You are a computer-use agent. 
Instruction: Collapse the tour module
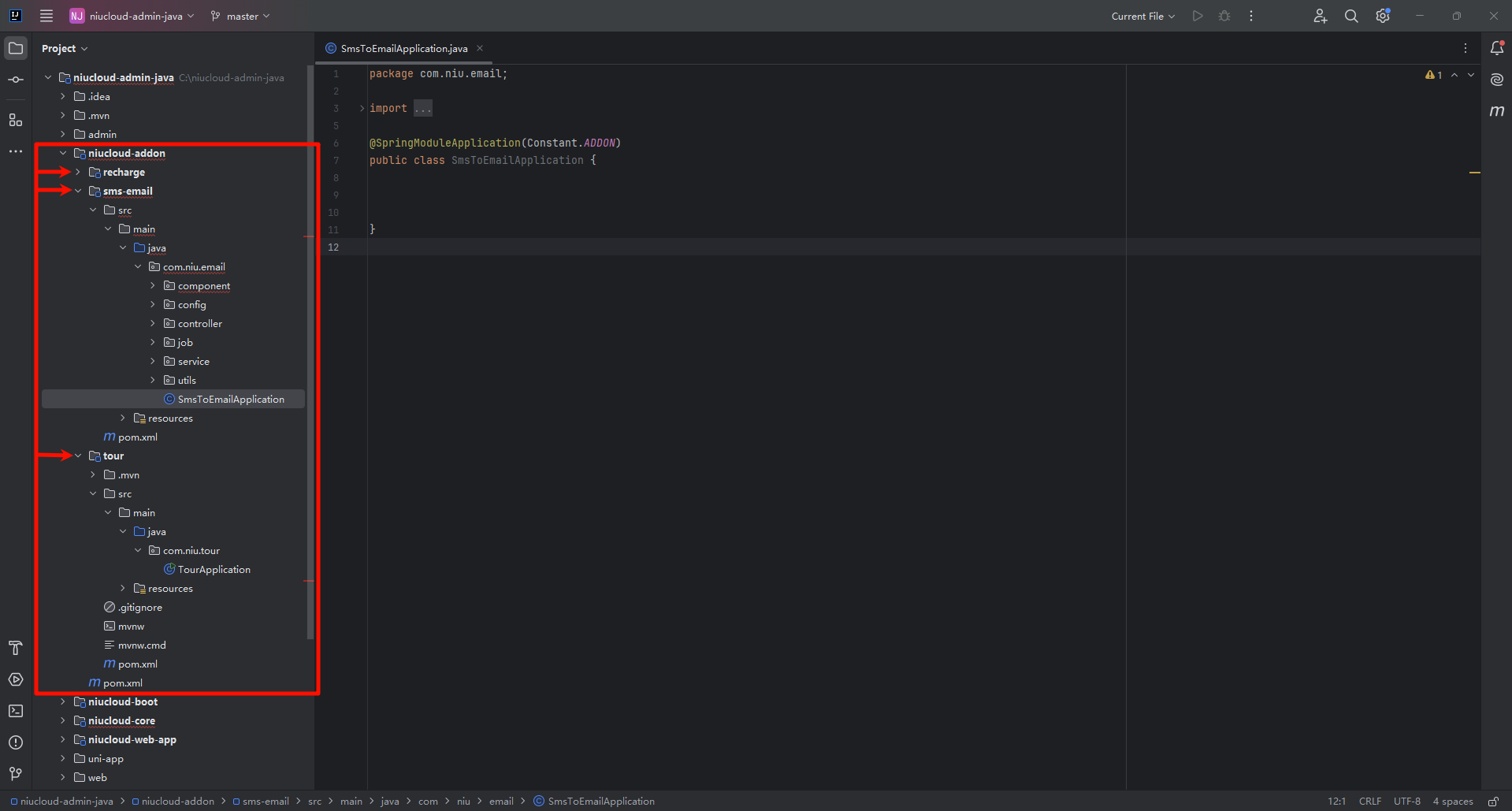(x=78, y=456)
